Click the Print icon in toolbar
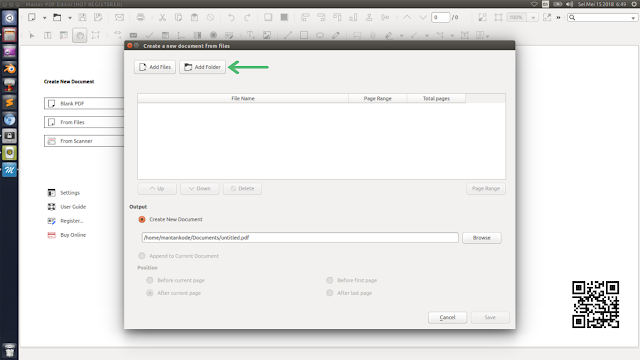 (140, 17)
